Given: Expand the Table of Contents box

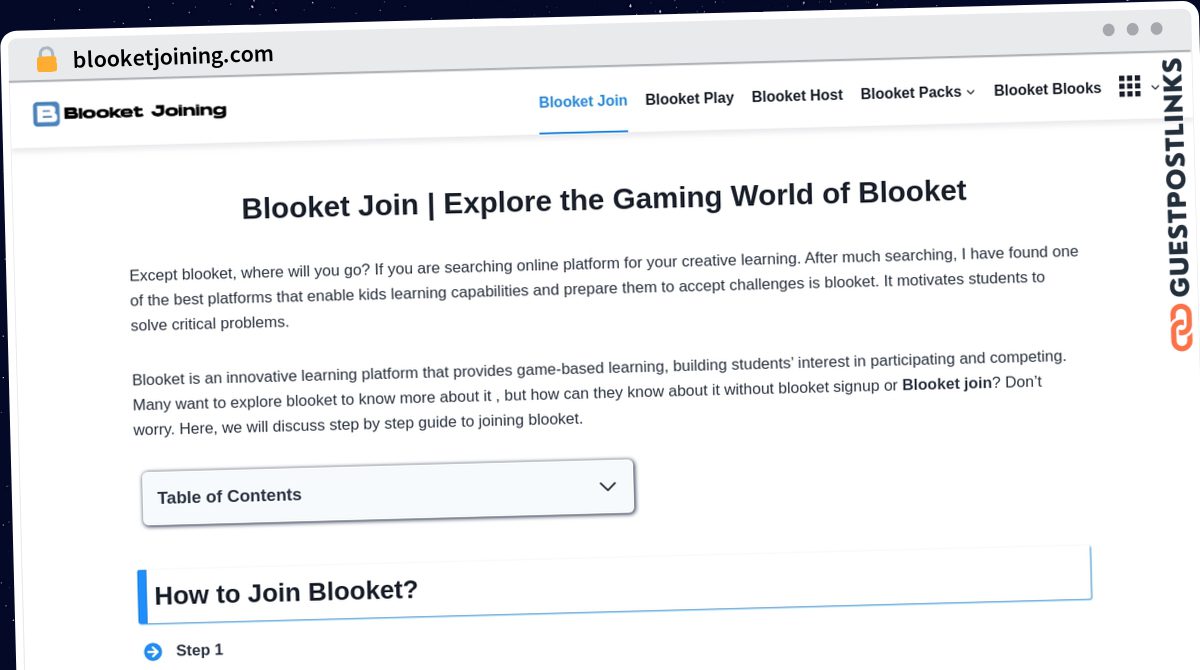Looking at the screenshot, I should click(x=388, y=491).
